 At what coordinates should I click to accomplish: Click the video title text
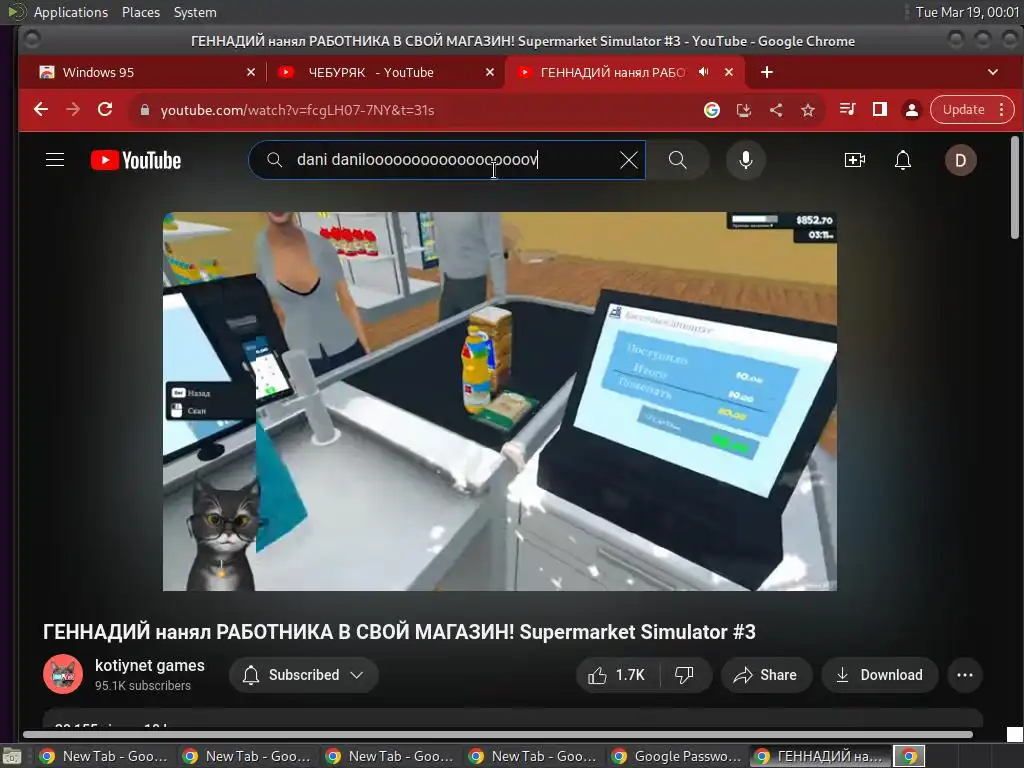click(399, 632)
